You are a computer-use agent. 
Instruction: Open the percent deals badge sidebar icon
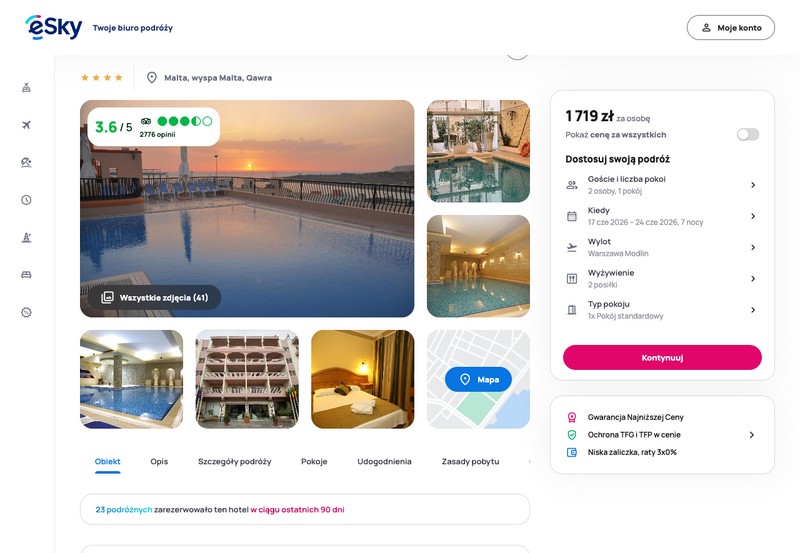coord(27,312)
